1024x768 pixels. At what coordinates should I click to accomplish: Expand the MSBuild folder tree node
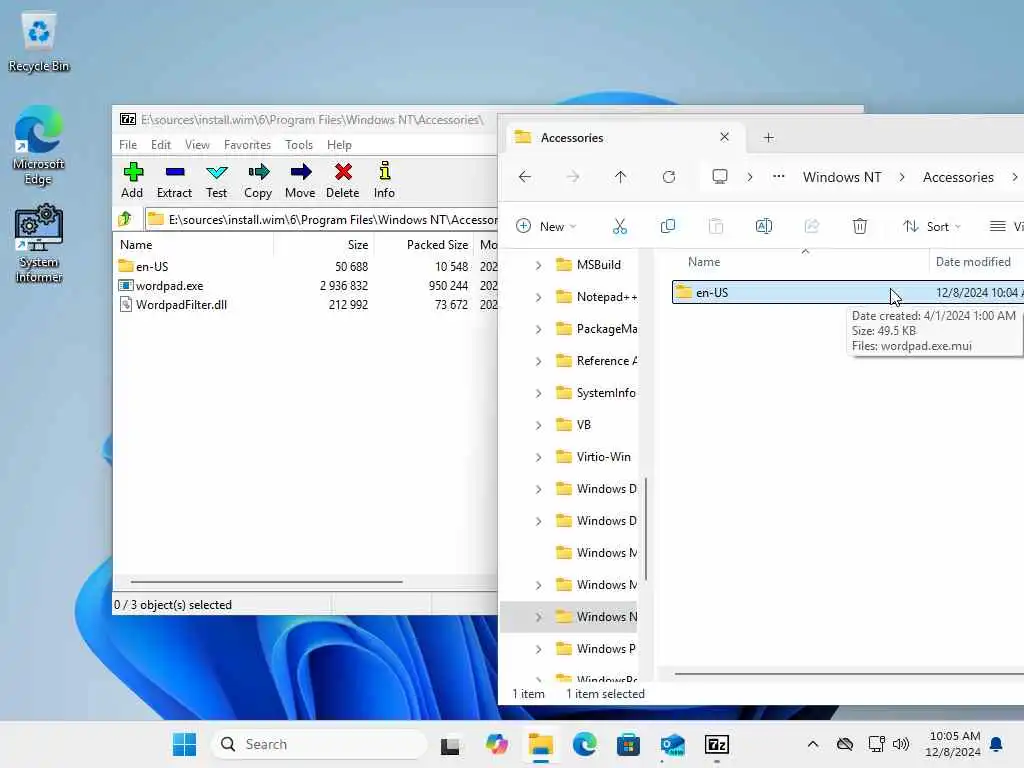538,265
